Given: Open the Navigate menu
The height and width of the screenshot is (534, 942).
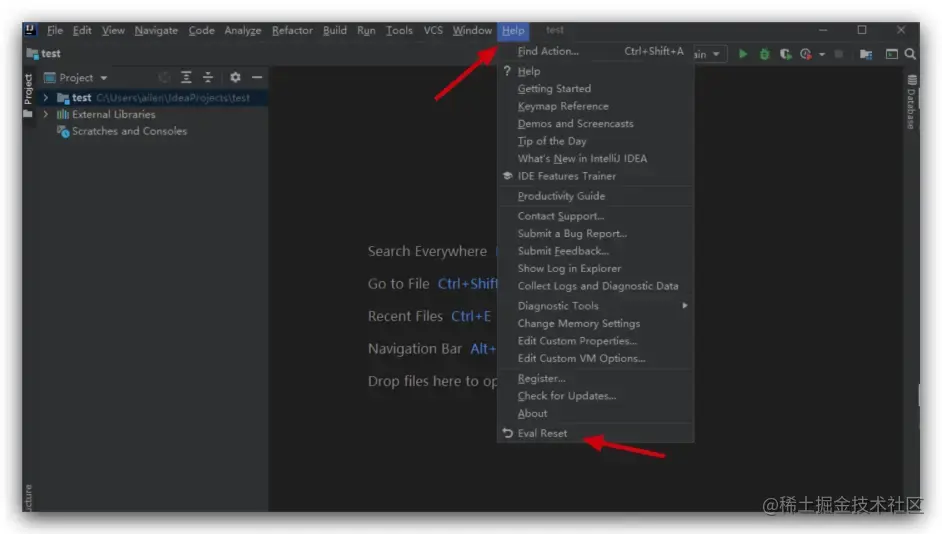Looking at the screenshot, I should coord(156,30).
